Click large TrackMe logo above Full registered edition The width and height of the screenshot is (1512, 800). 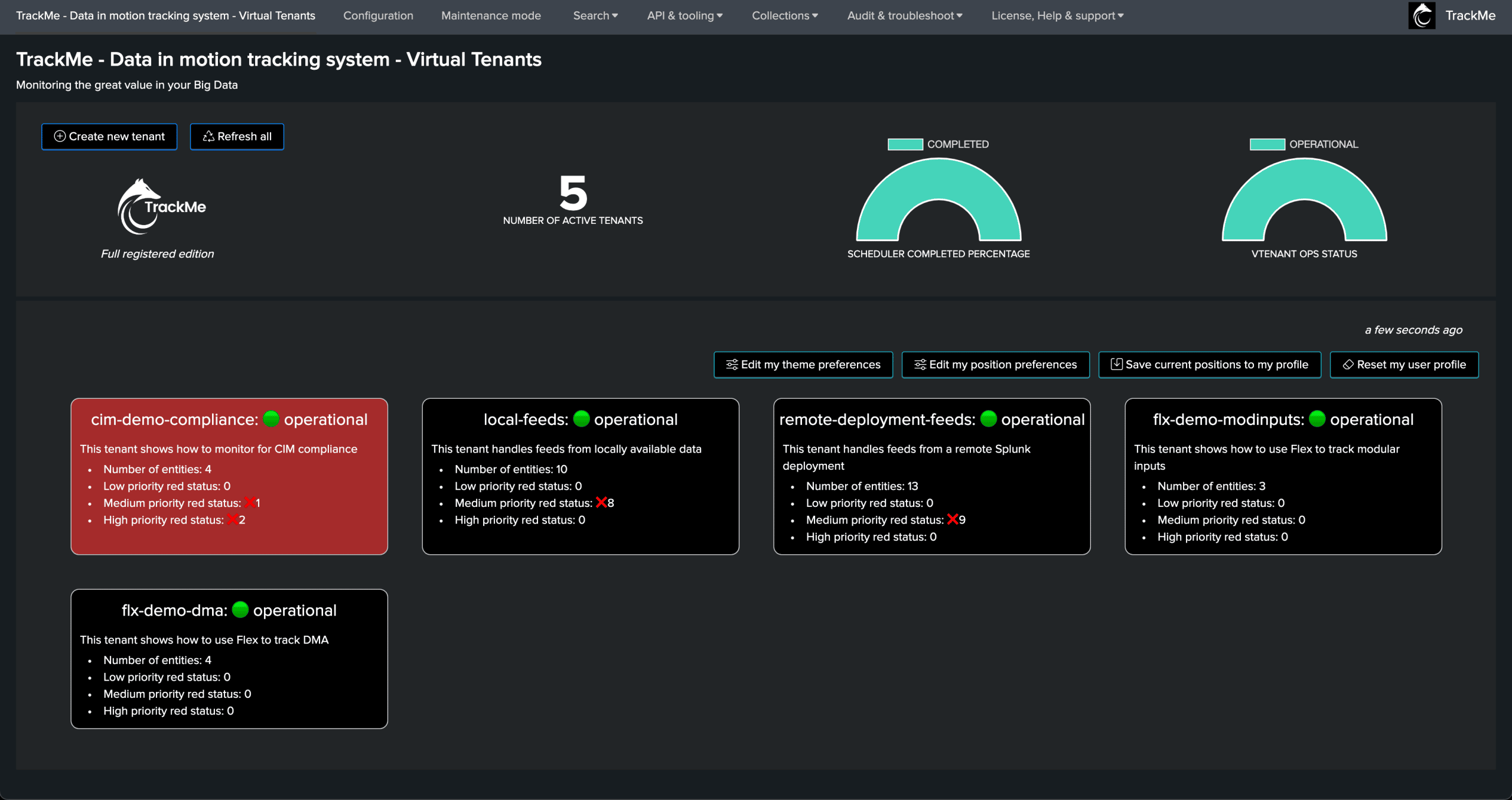tap(161, 206)
